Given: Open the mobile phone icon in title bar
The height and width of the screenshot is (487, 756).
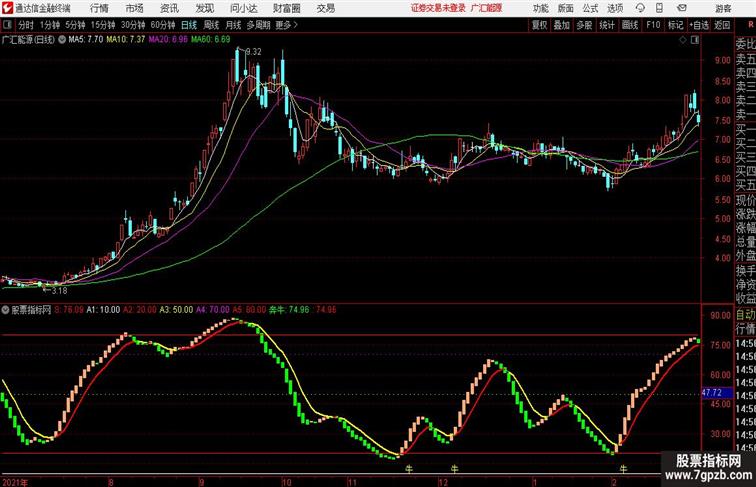Looking at the screenshot, I should (659, 8).
